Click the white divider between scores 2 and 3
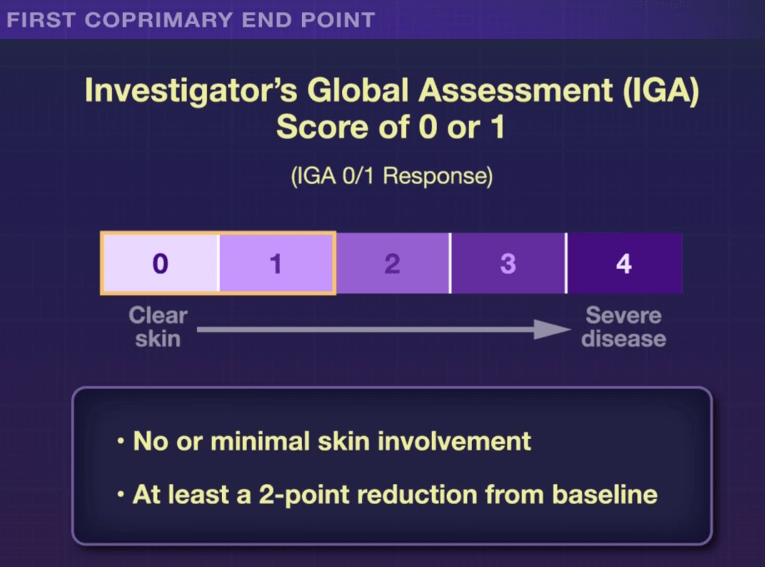The height and width of the screenshot is (567, 765). pos(450,264)
